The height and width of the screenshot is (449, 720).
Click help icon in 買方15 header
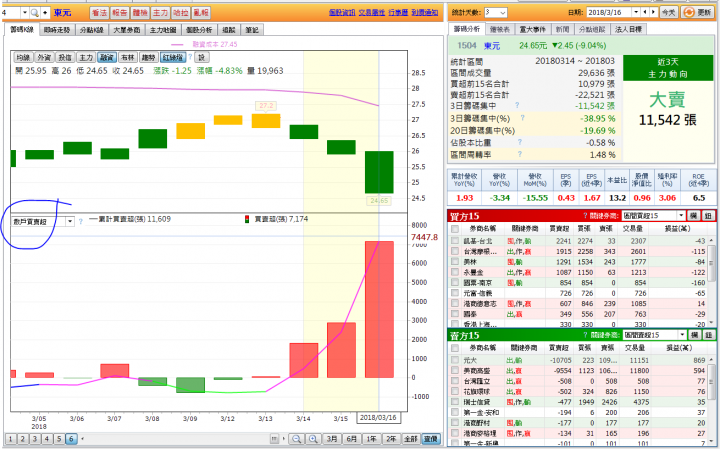click(585, 216)
